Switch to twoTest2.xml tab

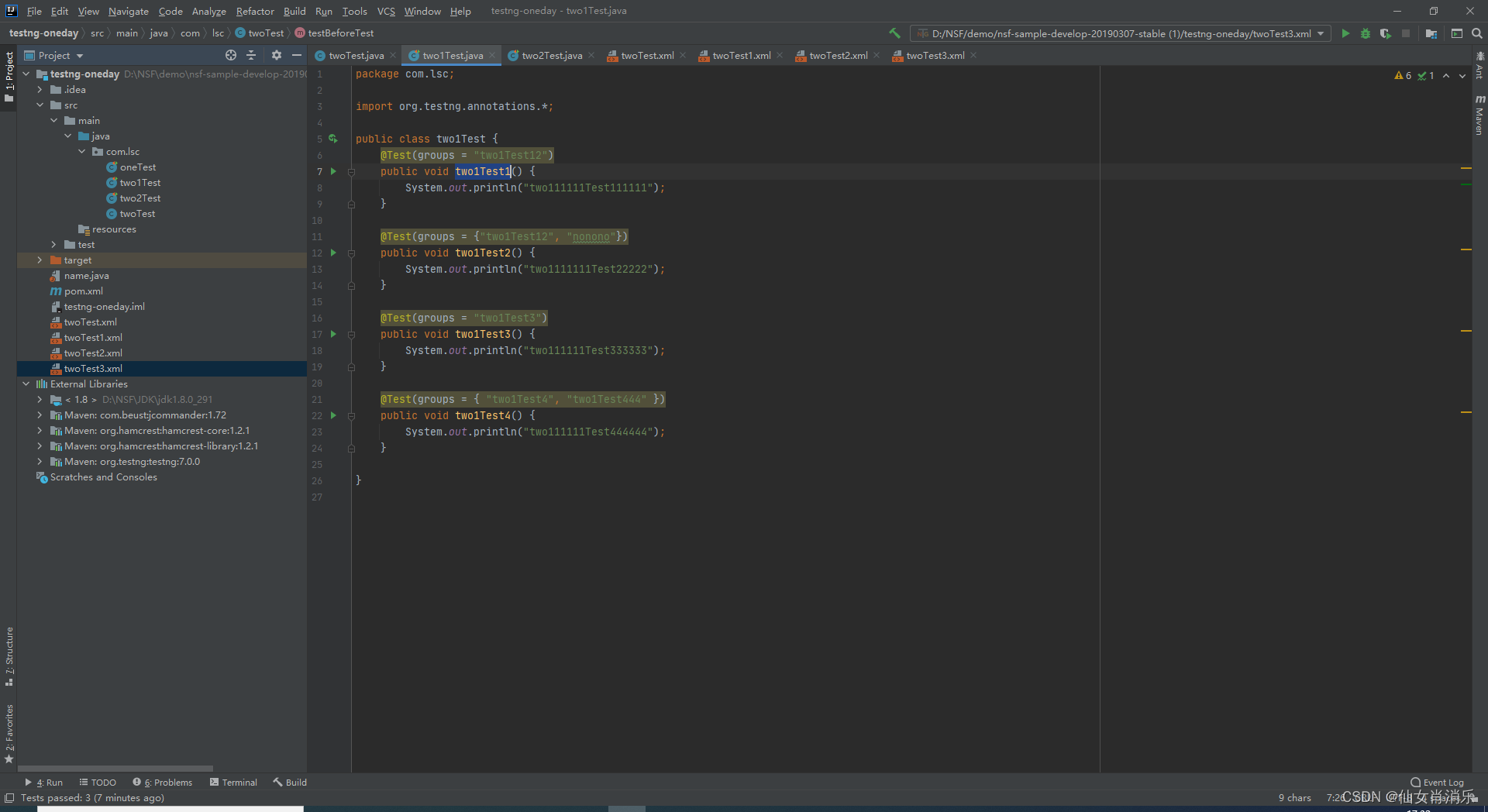coord(838,55)
